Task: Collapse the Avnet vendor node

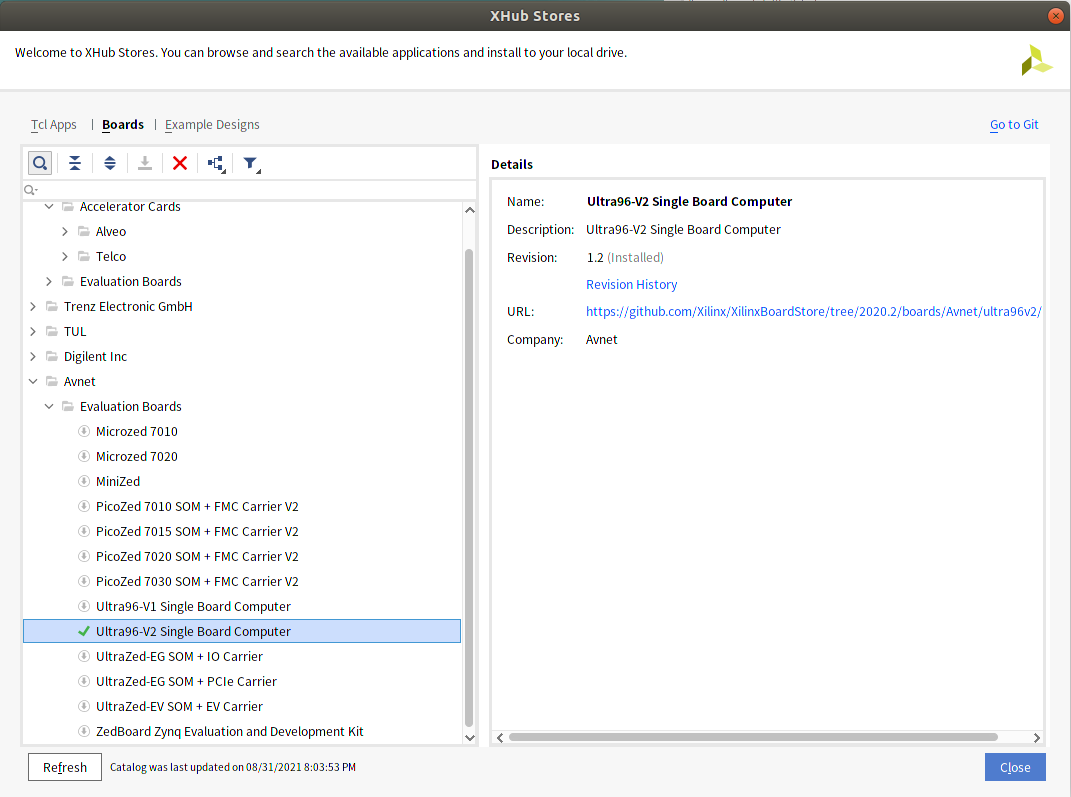Action: point(33,381)
